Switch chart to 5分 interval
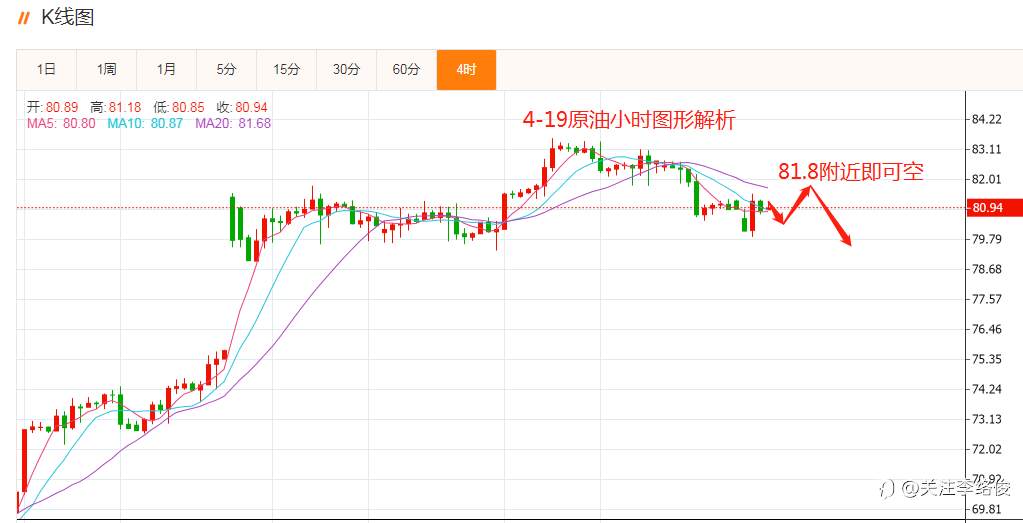1023x523 pixels. pos(226,70)
